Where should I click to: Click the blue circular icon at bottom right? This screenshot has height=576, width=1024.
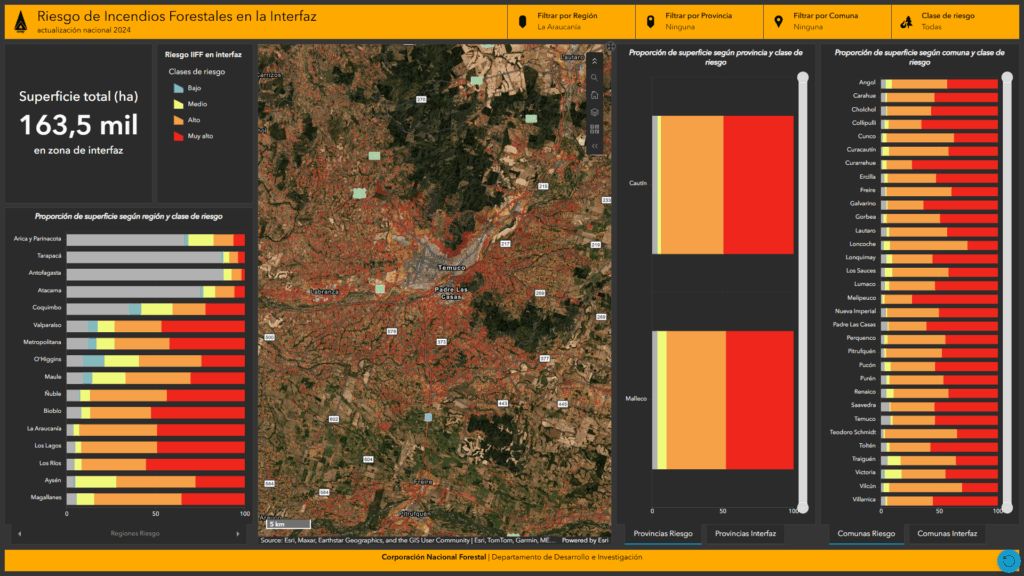tap(1008, 561)
